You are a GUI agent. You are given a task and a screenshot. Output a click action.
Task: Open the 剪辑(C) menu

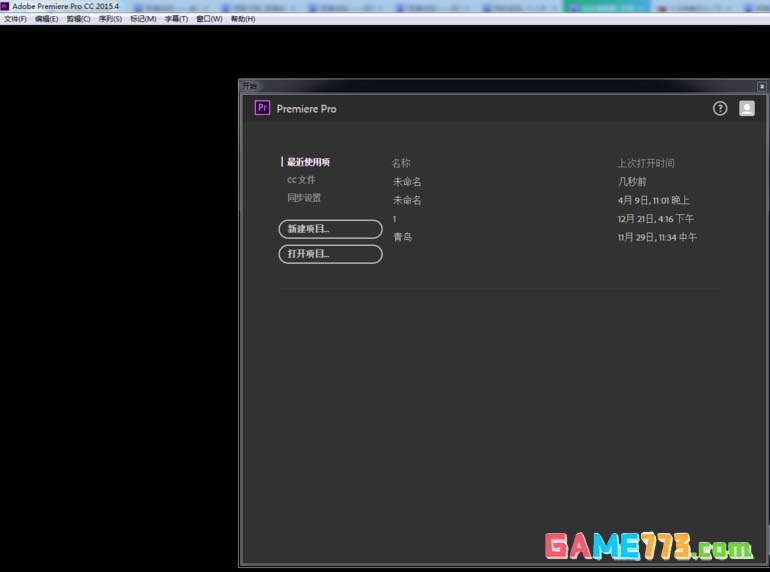point(79,19)
